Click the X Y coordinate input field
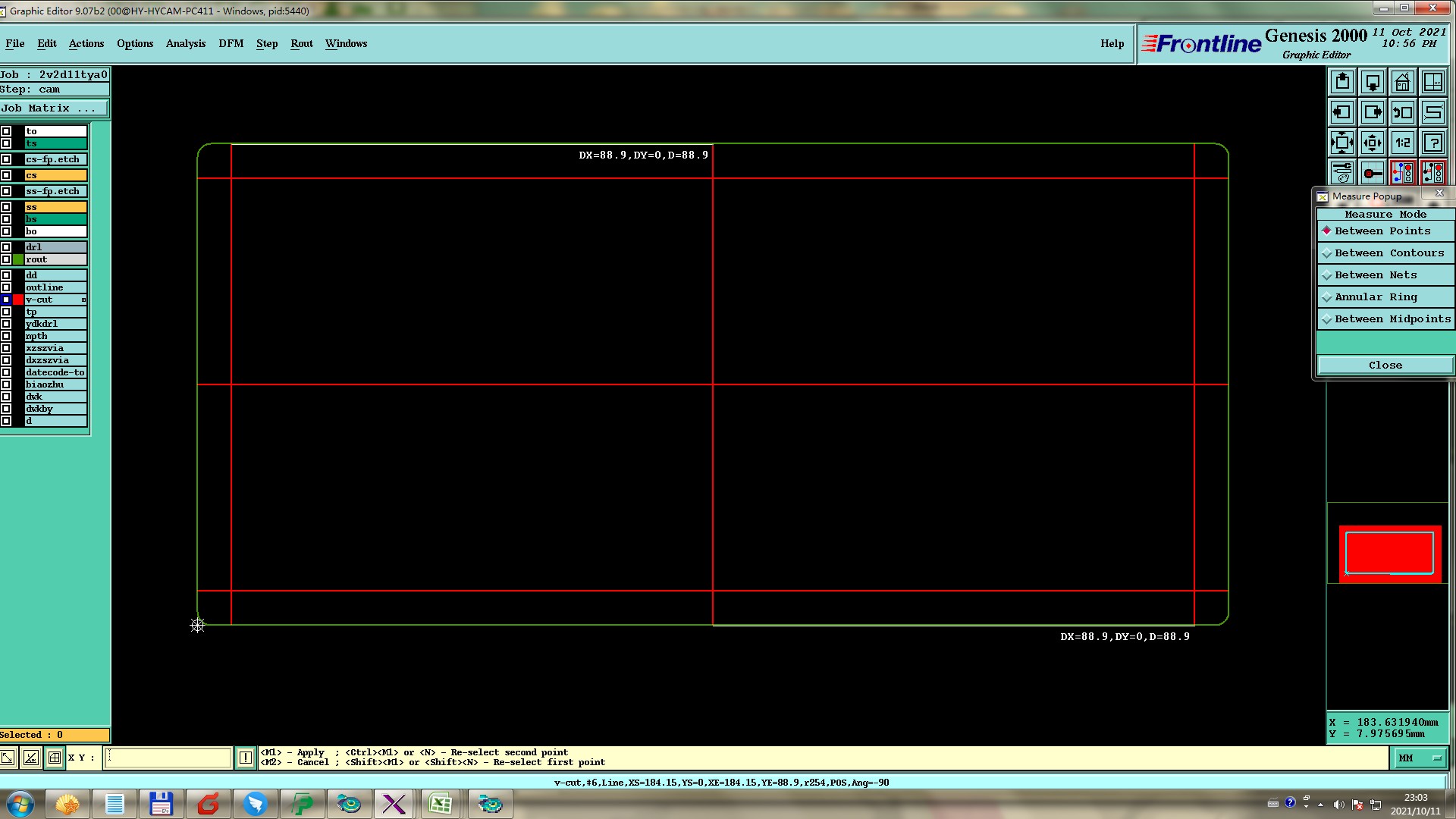Screen dimensions: 1456x819 [168, 758]
